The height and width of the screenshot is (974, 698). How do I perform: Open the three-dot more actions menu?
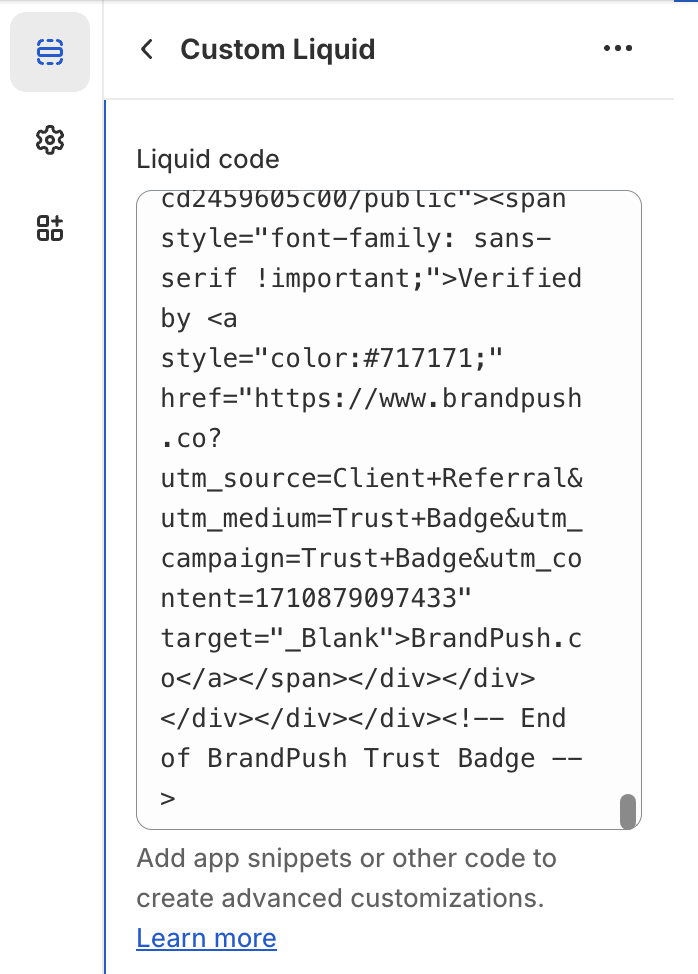[x=618, y=48]
